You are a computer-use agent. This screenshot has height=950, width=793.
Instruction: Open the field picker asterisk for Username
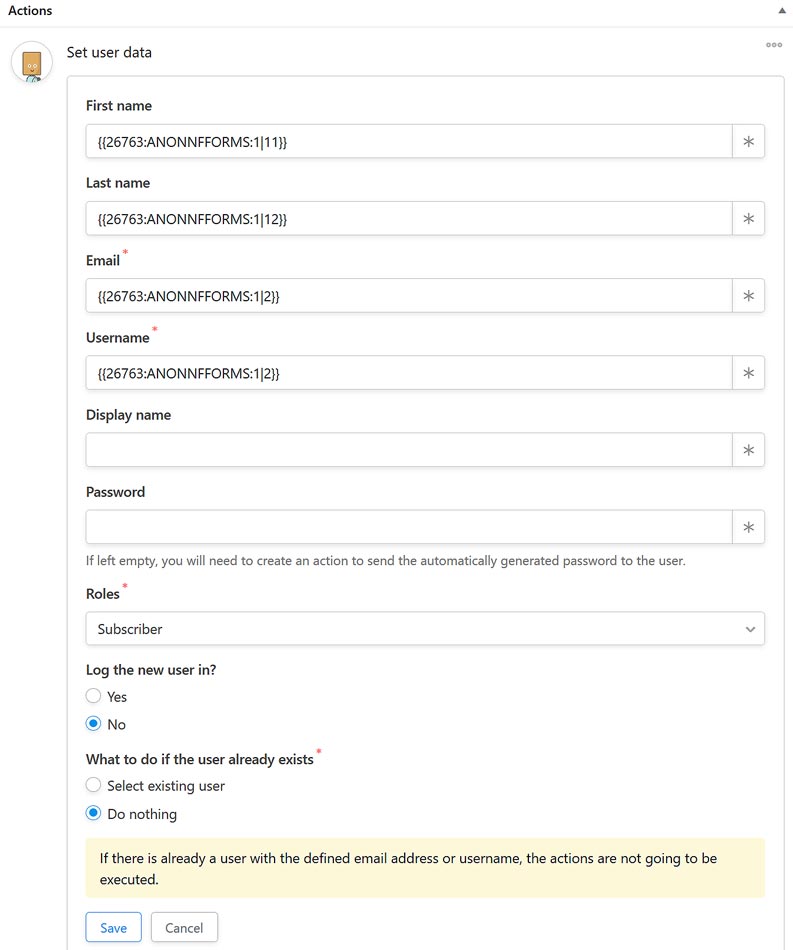[748, 373]
